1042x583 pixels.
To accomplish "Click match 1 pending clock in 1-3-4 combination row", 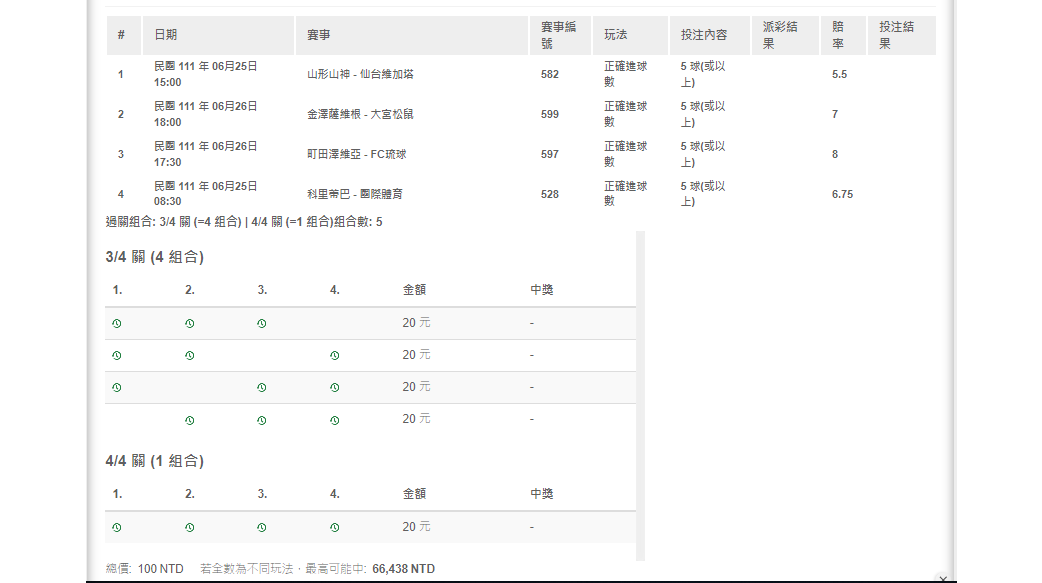I will pos(117,388).
